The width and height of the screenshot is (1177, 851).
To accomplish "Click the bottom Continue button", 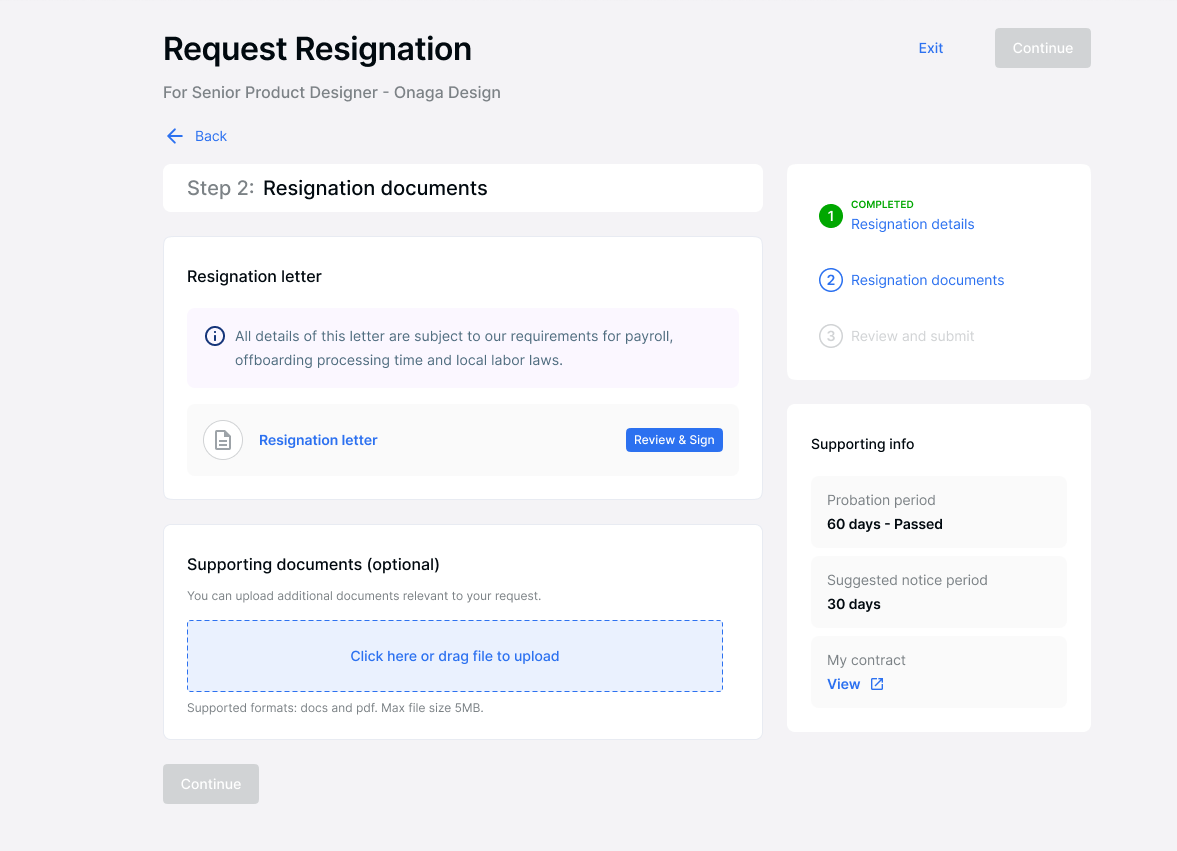I will [210, 784].
